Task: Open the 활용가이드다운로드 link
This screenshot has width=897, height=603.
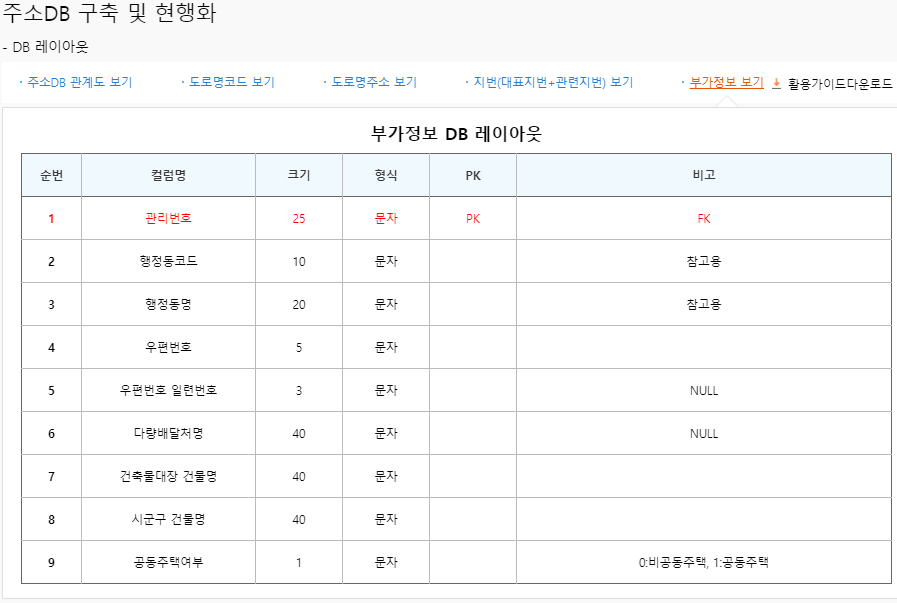Action: coord(839,84)
